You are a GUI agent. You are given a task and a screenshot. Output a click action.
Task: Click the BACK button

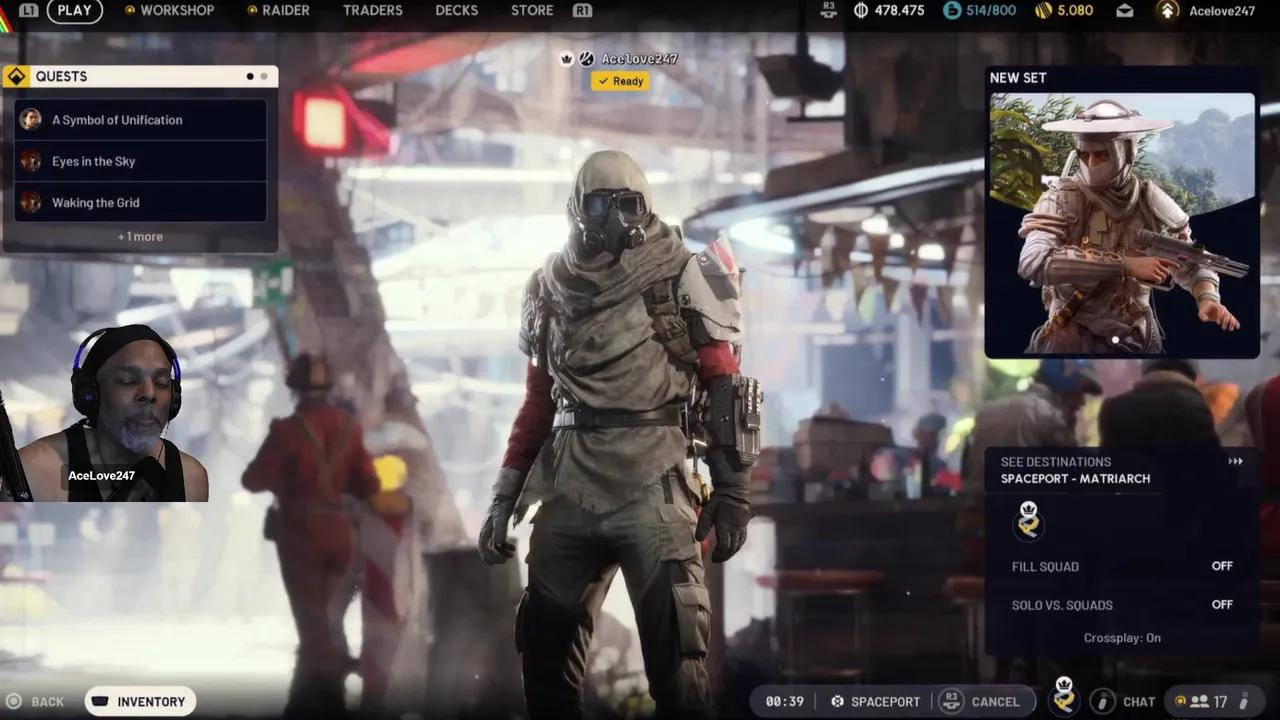tap(36, 702)
